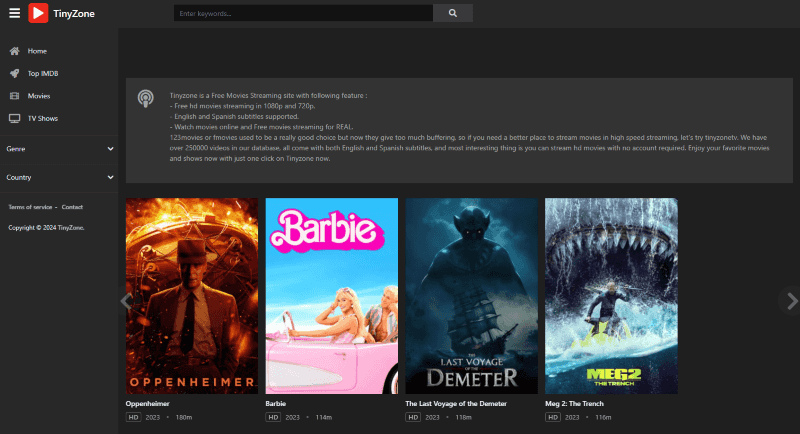Open the Top IMDB menu item
The image size is (800, 434).
43,73
